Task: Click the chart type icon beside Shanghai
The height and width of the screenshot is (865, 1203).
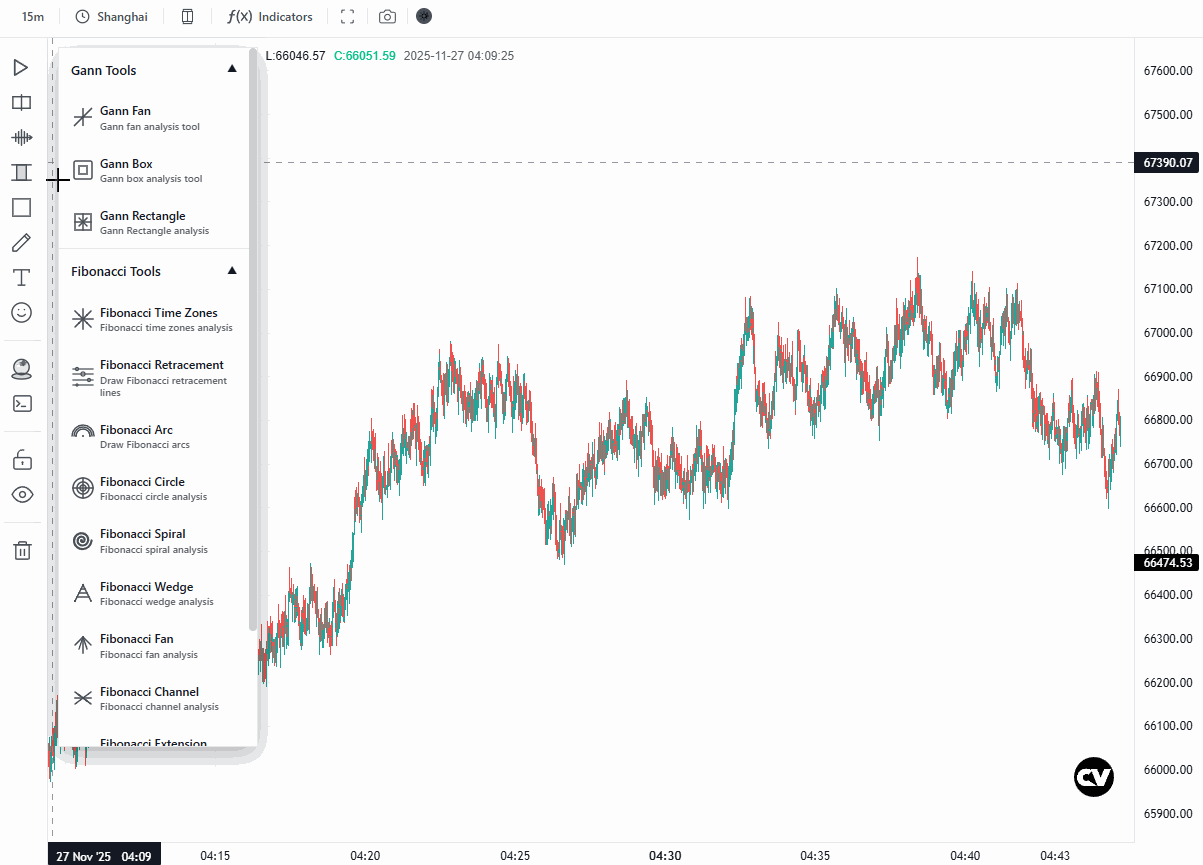Action: coord(188,17)
